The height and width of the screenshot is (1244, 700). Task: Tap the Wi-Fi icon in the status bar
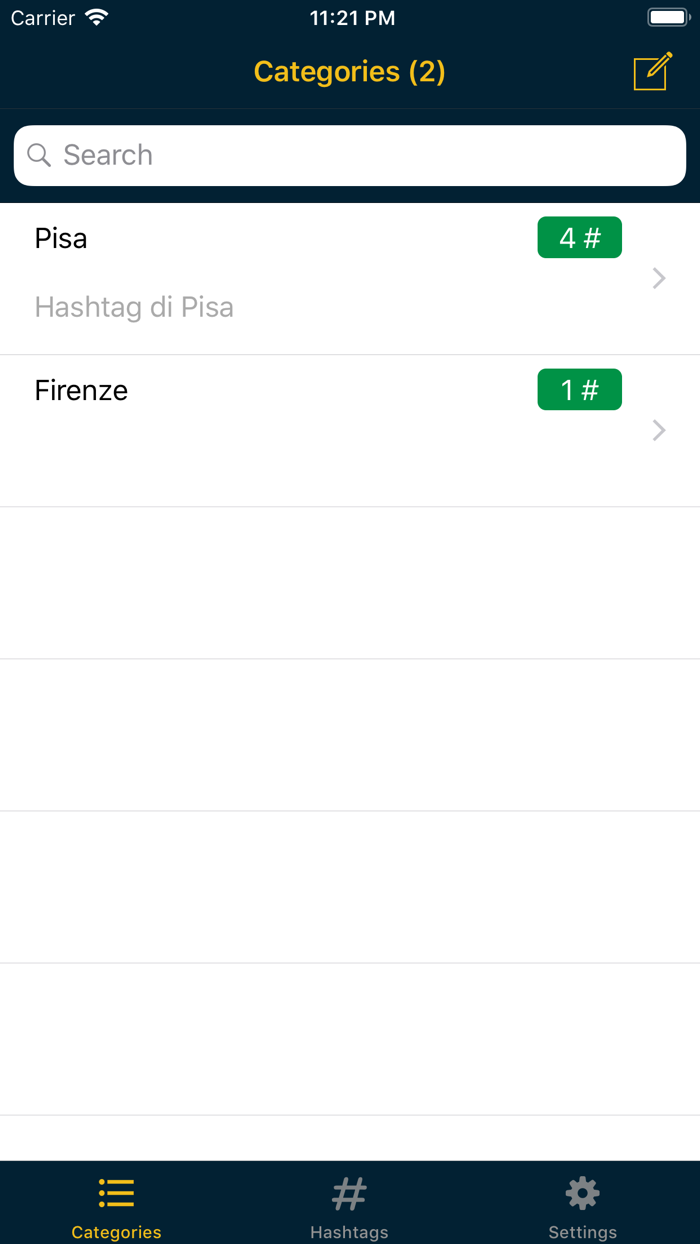96,16
